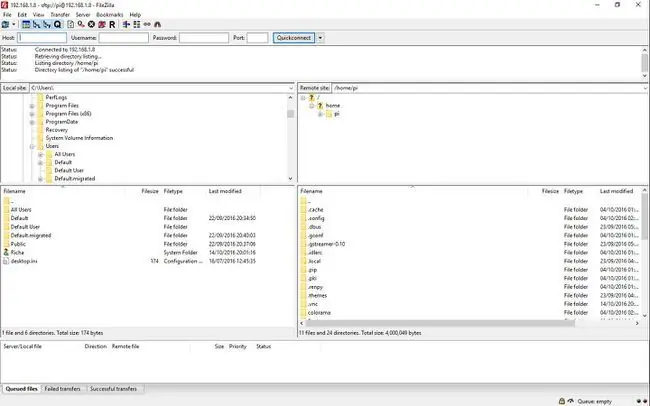Click the .cache folder icon
The image size is (650, 406).
pyautogui.click(x=303, y=209)
